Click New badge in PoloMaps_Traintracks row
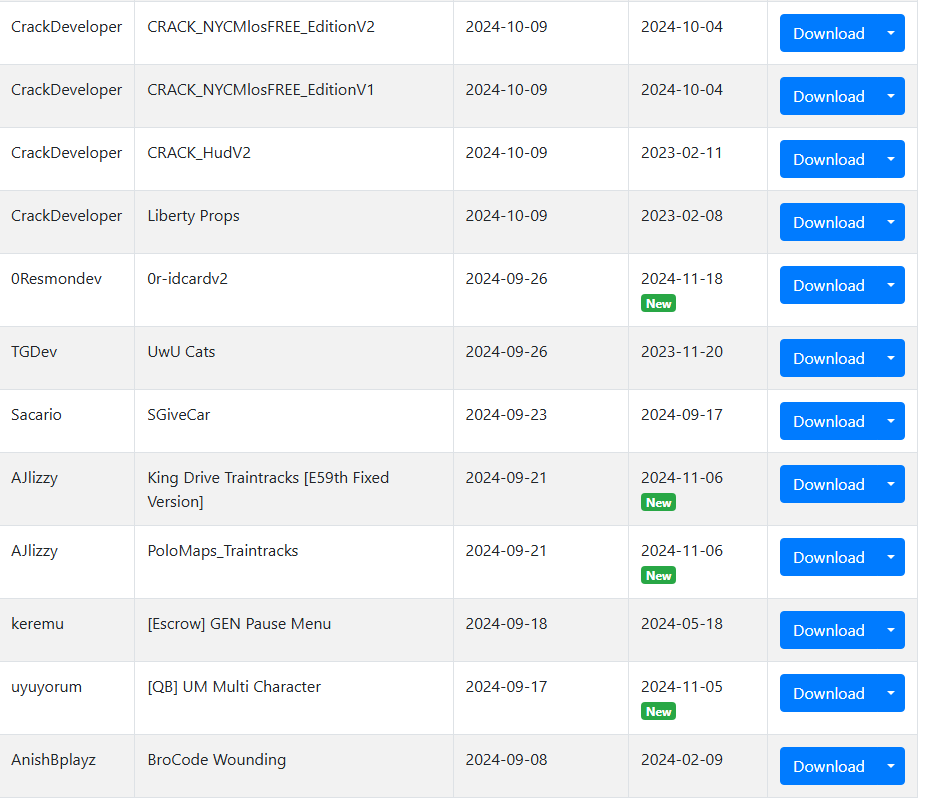Viewport: 930px width, 798px height. coord(658,575)
